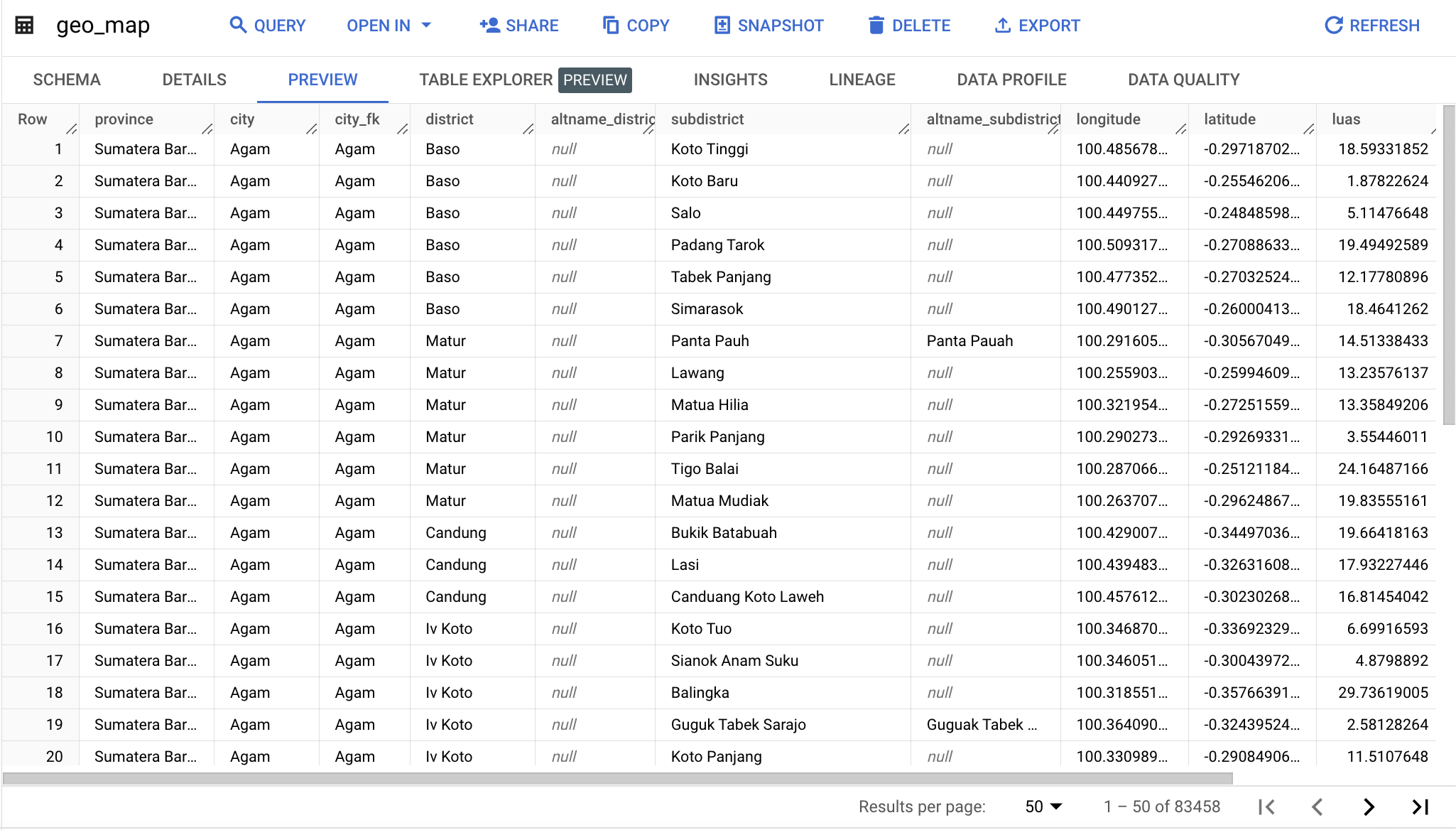Switch to the DETAILS tab
The height and width of the screenshot is (830, 1456).
(195, 80)
